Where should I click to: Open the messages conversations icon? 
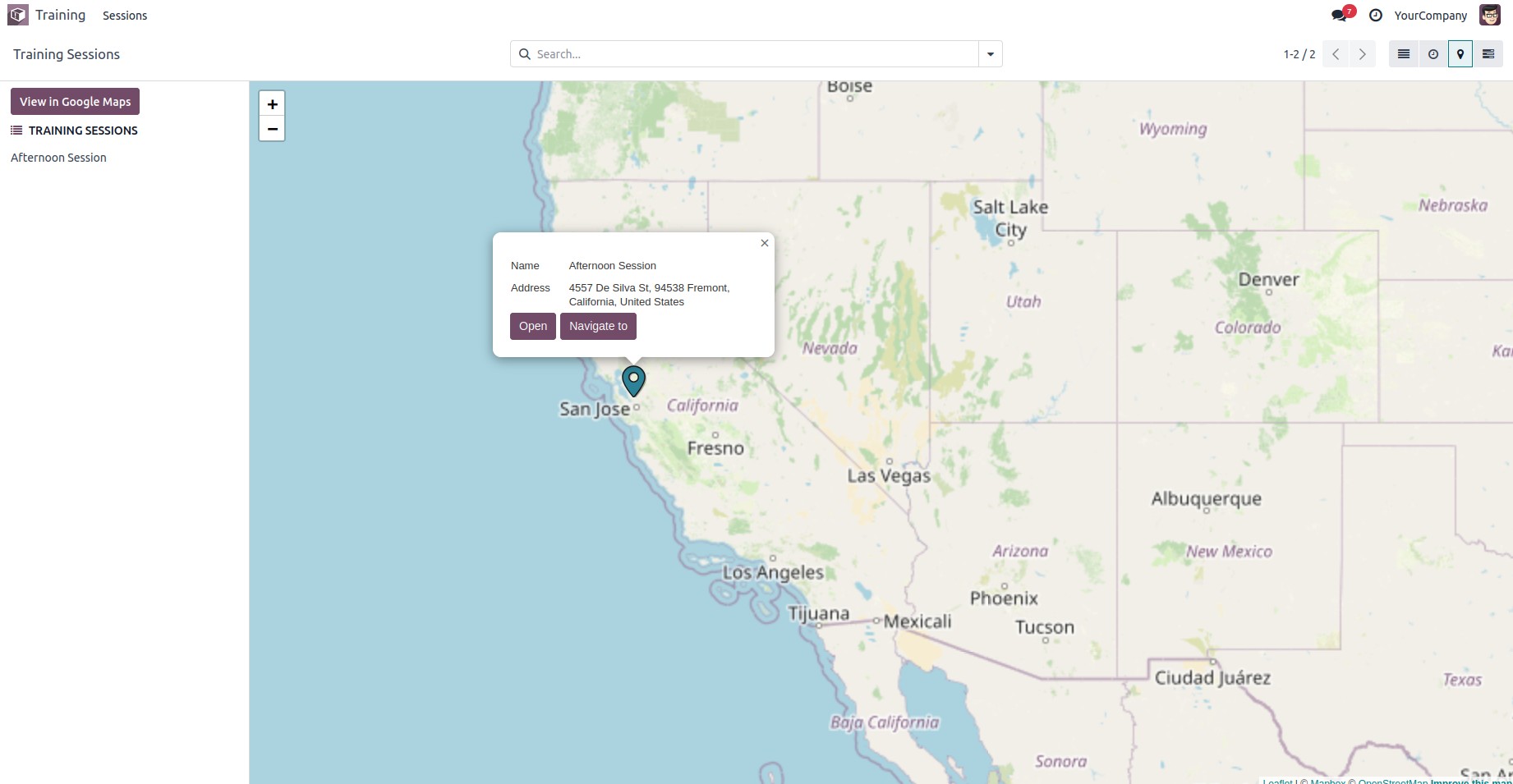click(x=1340, y=16)
